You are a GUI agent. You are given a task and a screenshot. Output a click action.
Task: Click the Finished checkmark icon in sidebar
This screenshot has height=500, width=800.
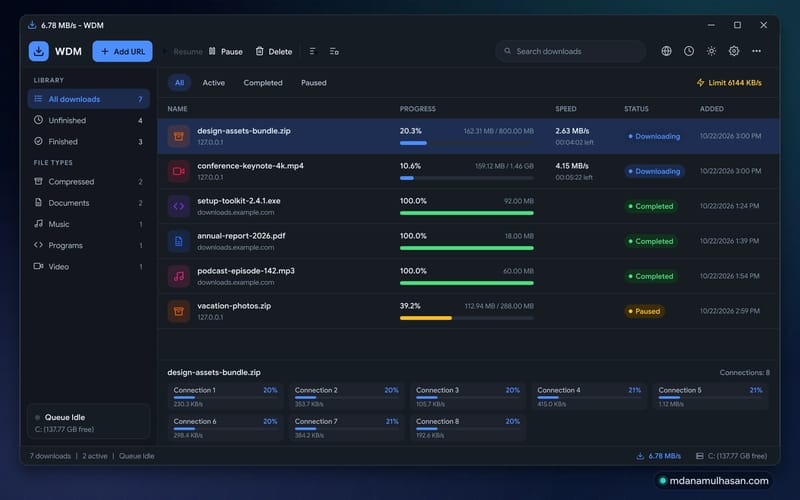[38, 141]
